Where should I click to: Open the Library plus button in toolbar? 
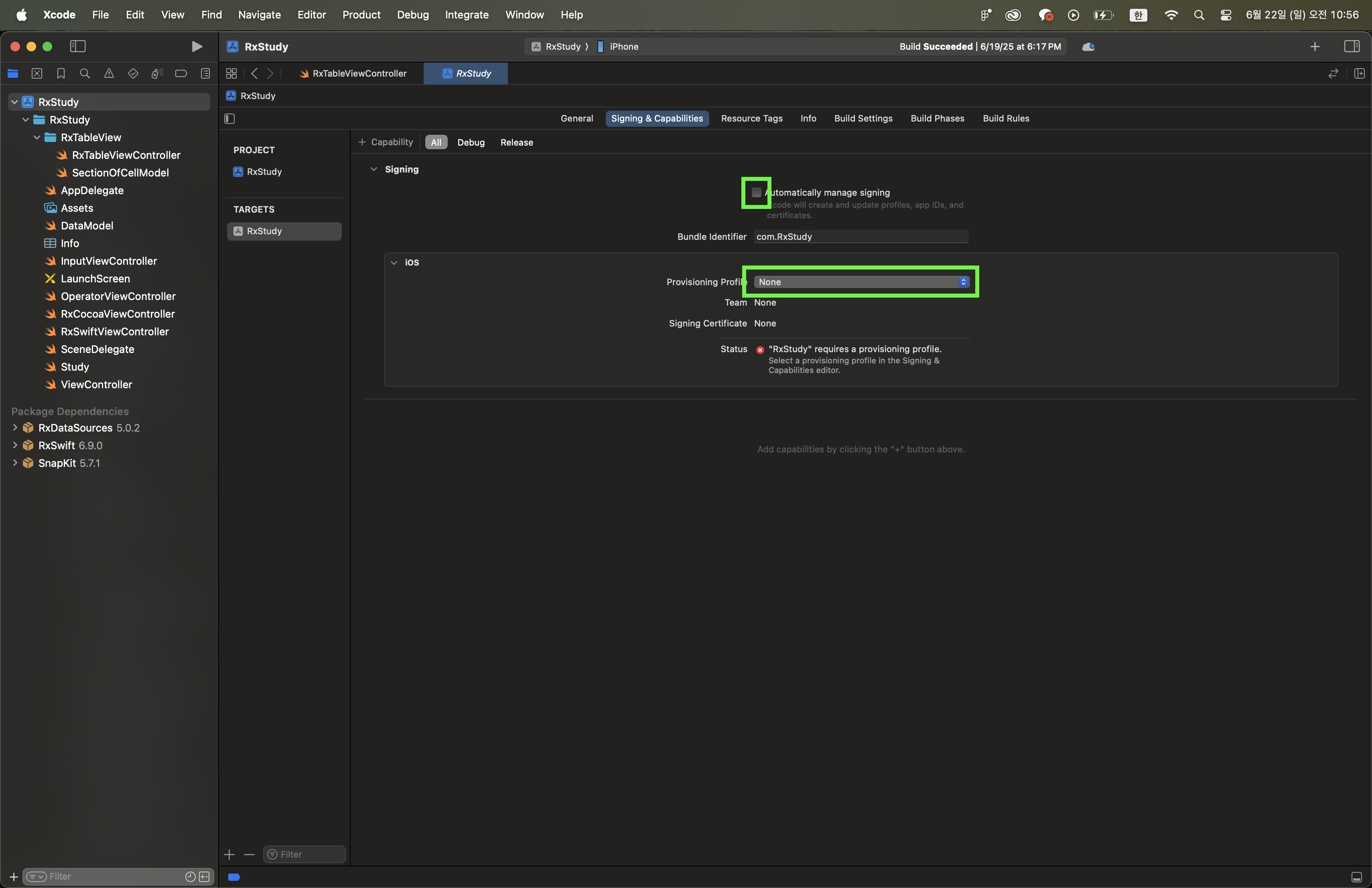pyautogui.click(x=1314, y=46)
